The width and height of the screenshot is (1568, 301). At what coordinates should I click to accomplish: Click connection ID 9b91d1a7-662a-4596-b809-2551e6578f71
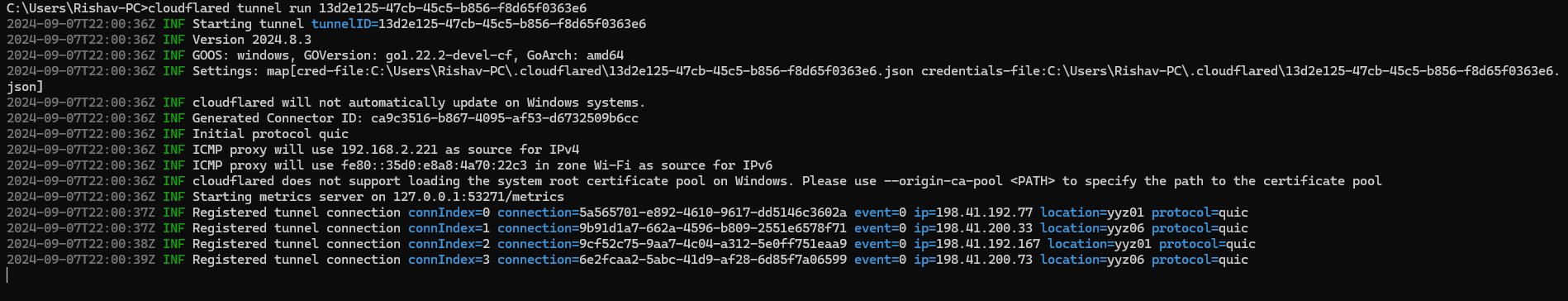[x=713, y=228]
